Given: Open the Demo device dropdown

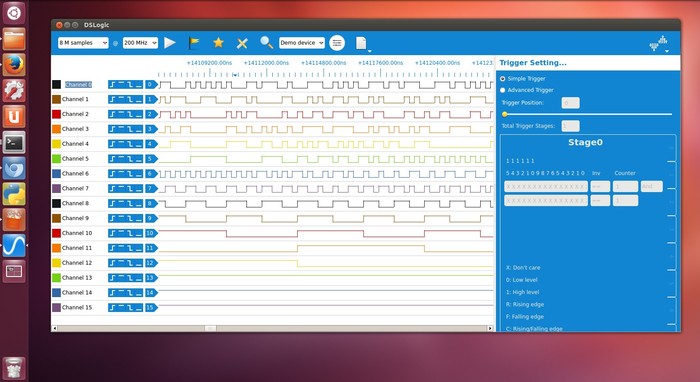Looking at the screenshot, I should pyautogui.click(x=302, y=43).
